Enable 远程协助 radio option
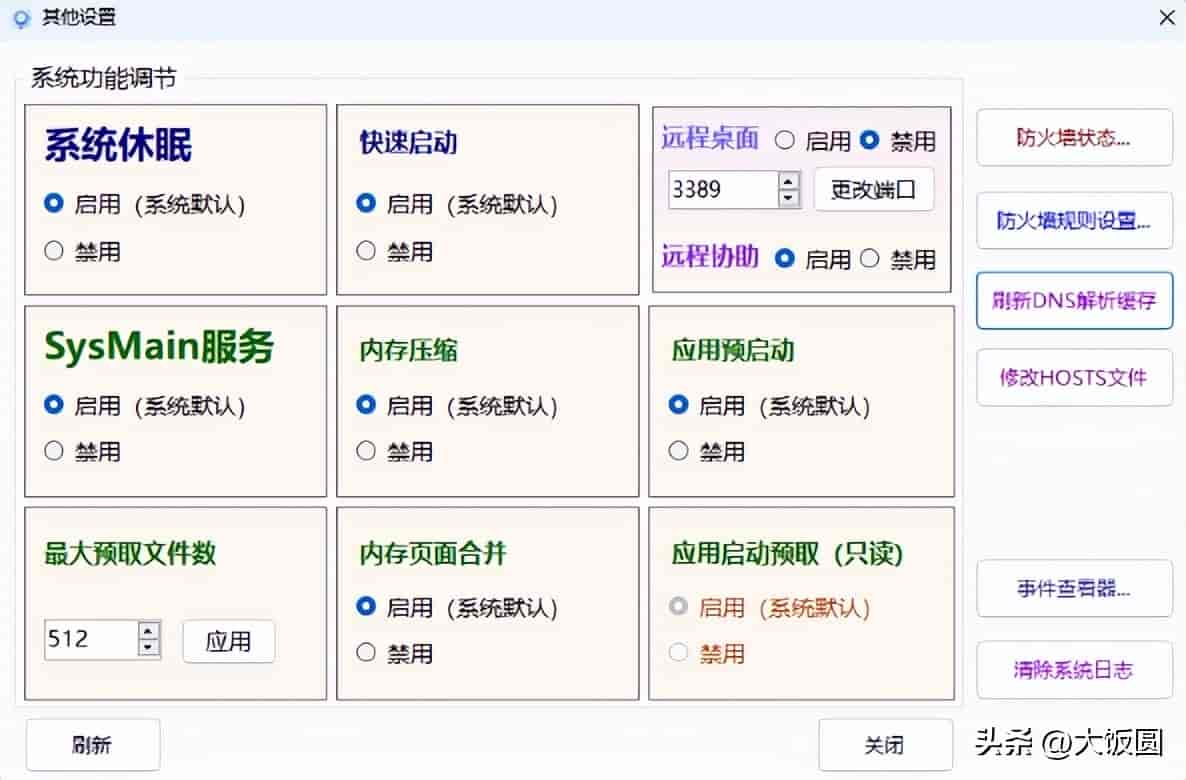Screen dimensions: 1186x780 pyautogui.click(x=785, y=259)
